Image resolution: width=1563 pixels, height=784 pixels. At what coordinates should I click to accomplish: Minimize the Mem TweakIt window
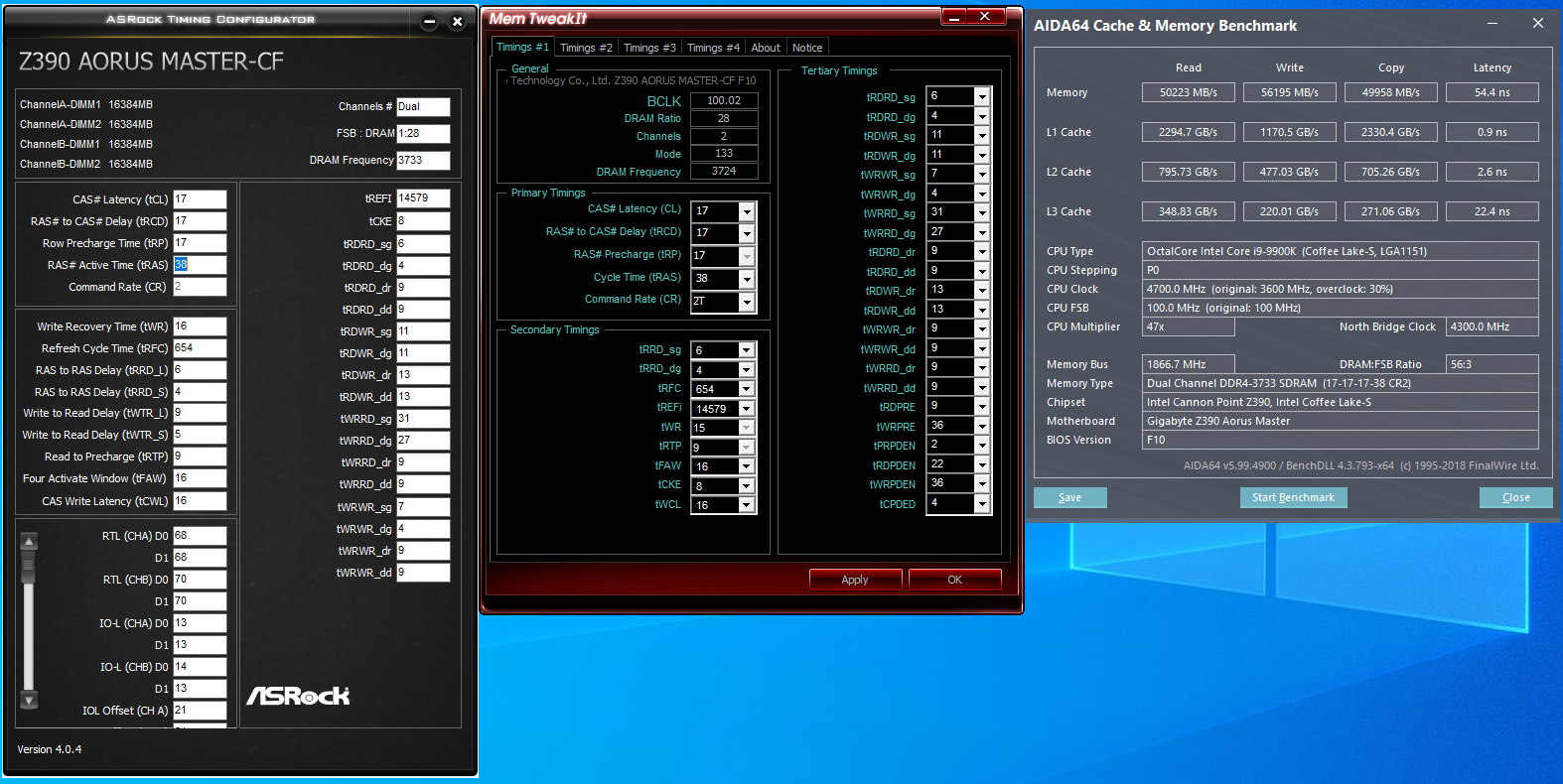(953, 16)
